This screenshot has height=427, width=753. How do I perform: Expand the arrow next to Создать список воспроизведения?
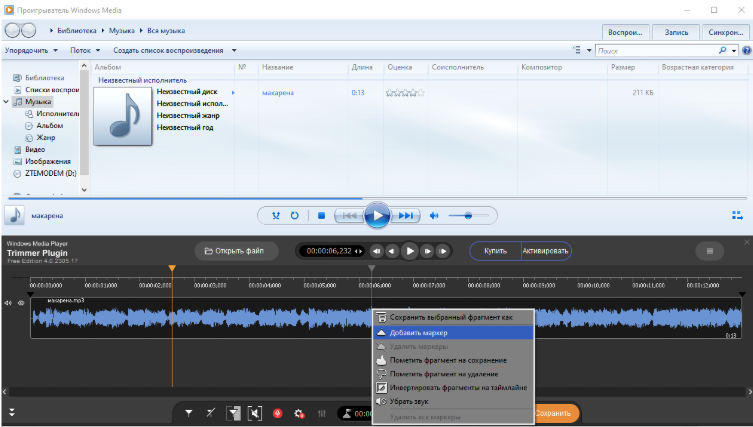(x=234, y=50)
